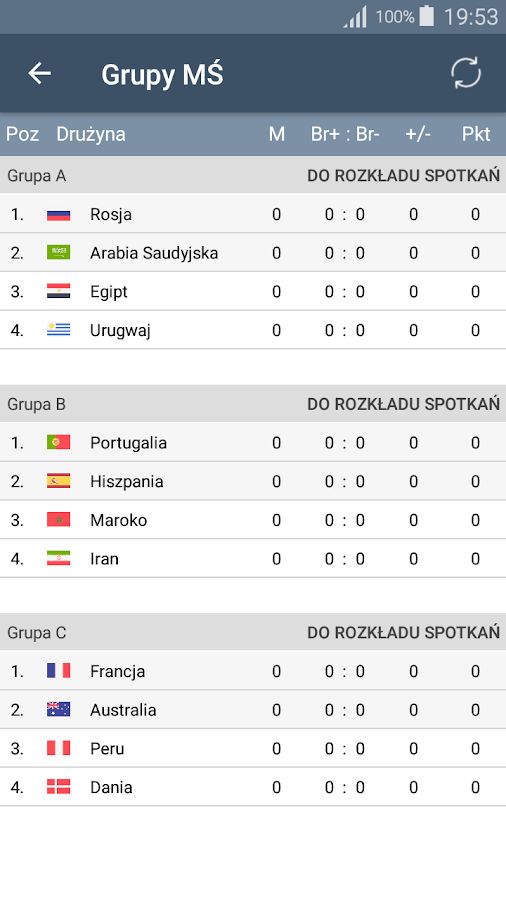Viewport: 506px width, 900px height.
Task: Select the Francja team row
Action: pos(253,671)
